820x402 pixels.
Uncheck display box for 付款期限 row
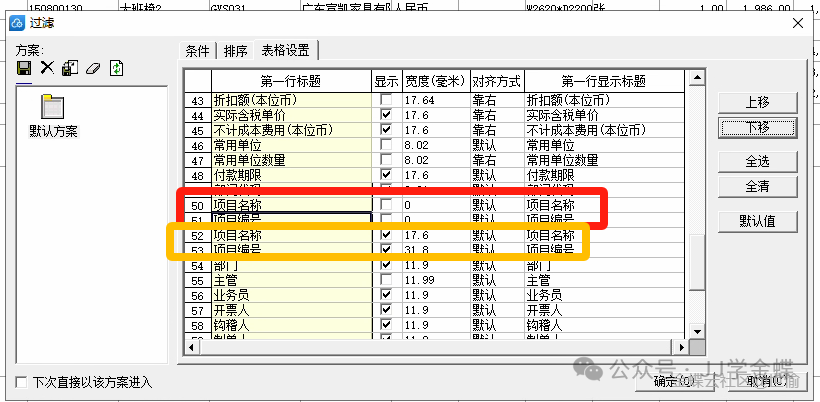coord(386,174)
